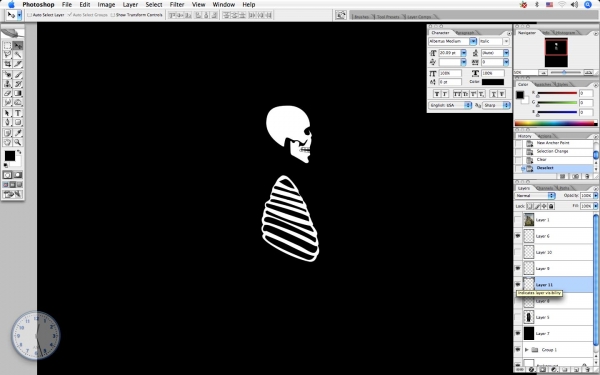Select the Notes tool
The height and width of the screenshot is (375, 600).
click(7, 133)
